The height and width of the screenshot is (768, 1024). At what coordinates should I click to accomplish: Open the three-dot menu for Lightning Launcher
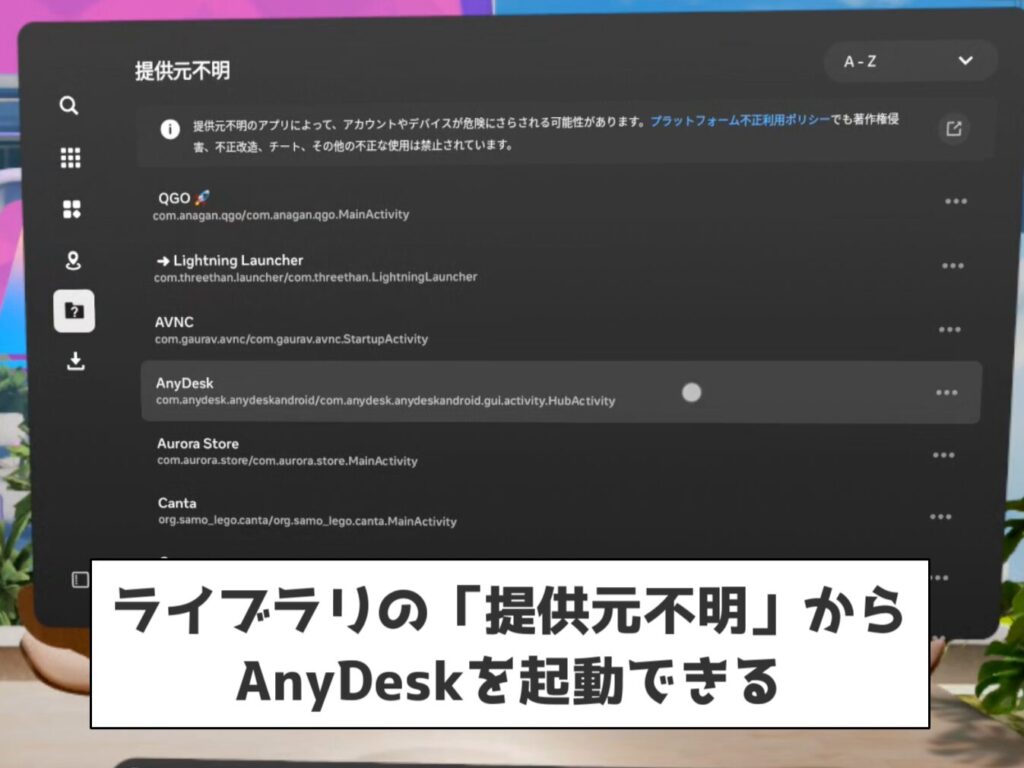[953, 266]
